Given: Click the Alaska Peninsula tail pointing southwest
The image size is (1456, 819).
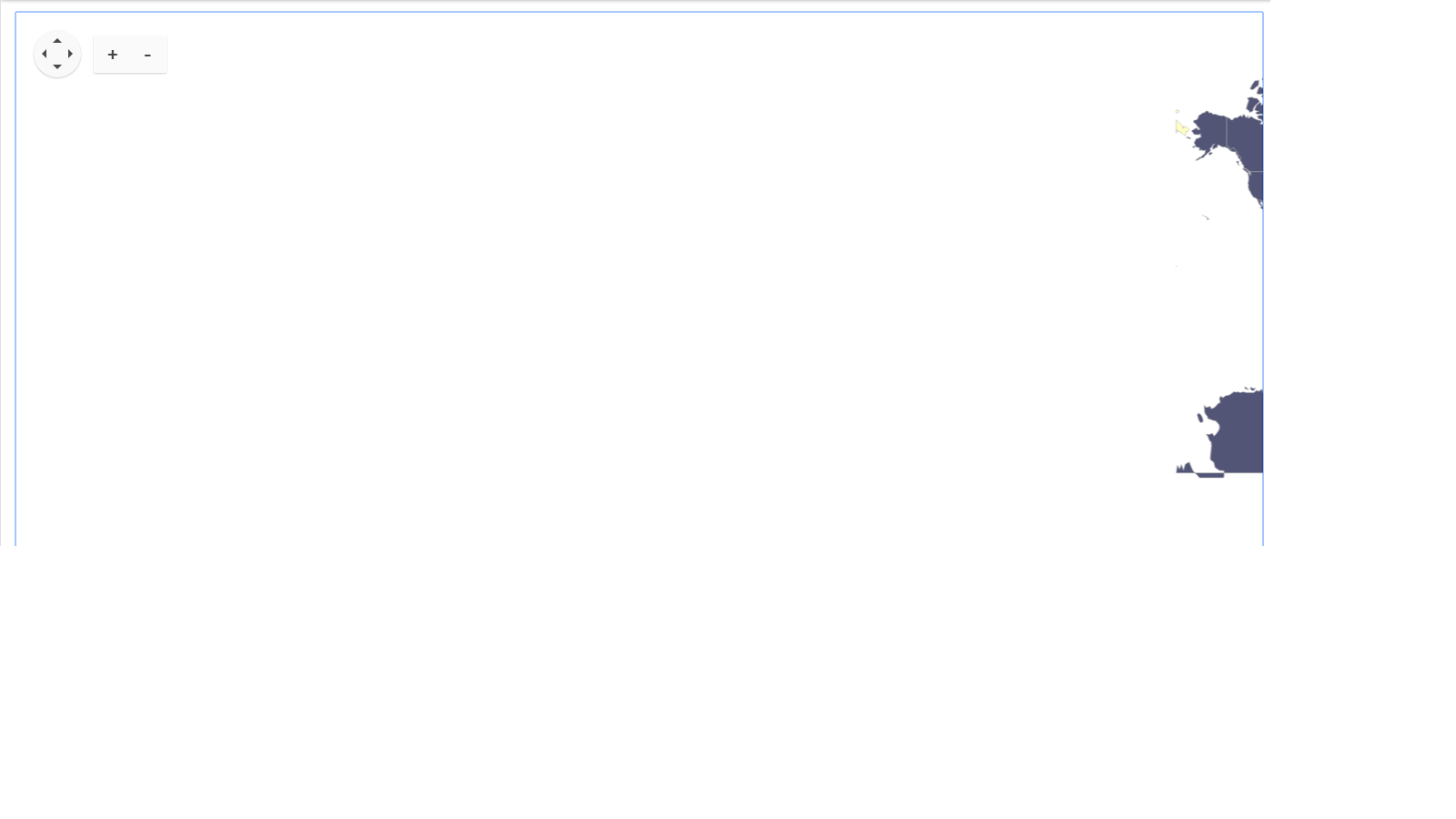Looking at the screenshot, I should (1203, 155).
